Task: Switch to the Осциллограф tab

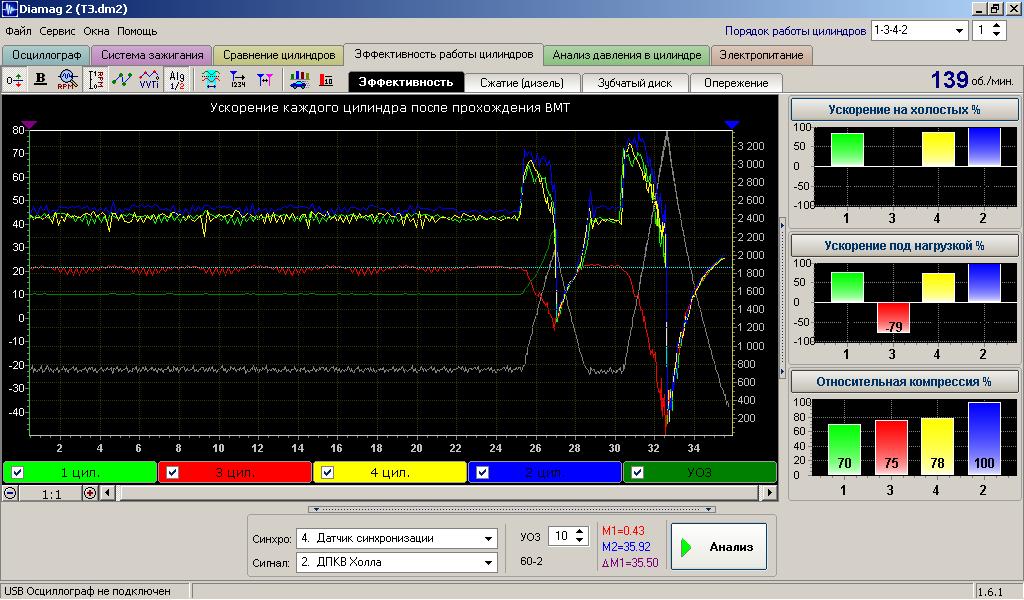Action: pos(46,55)
